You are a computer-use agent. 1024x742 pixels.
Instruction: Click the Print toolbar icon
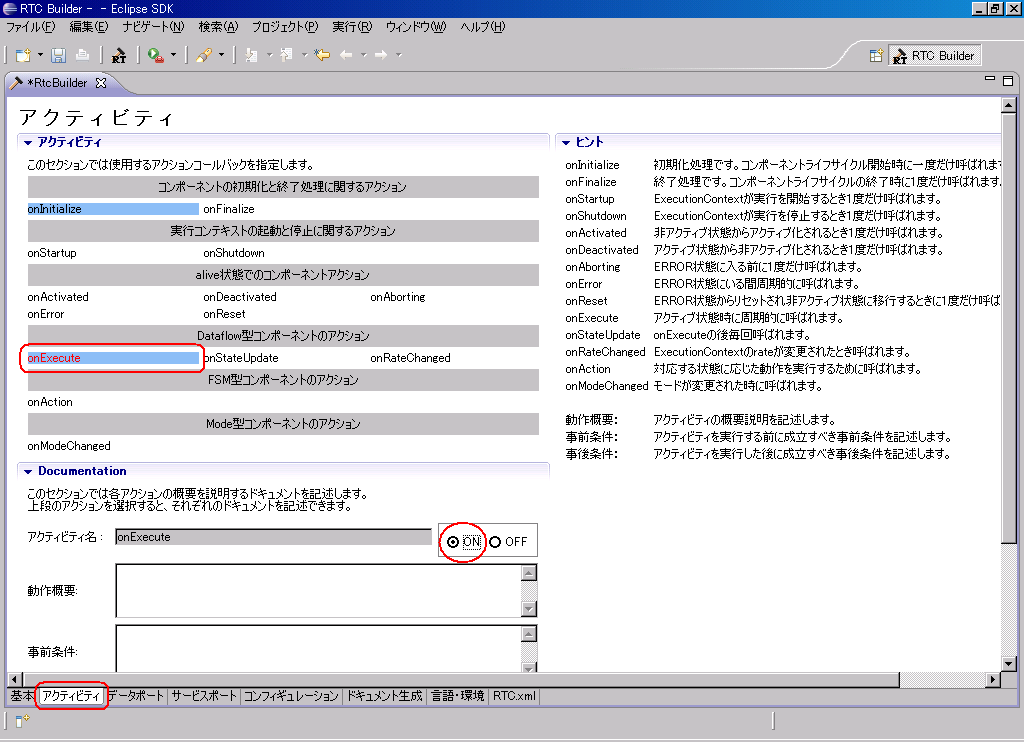click(x=82, y=56)
